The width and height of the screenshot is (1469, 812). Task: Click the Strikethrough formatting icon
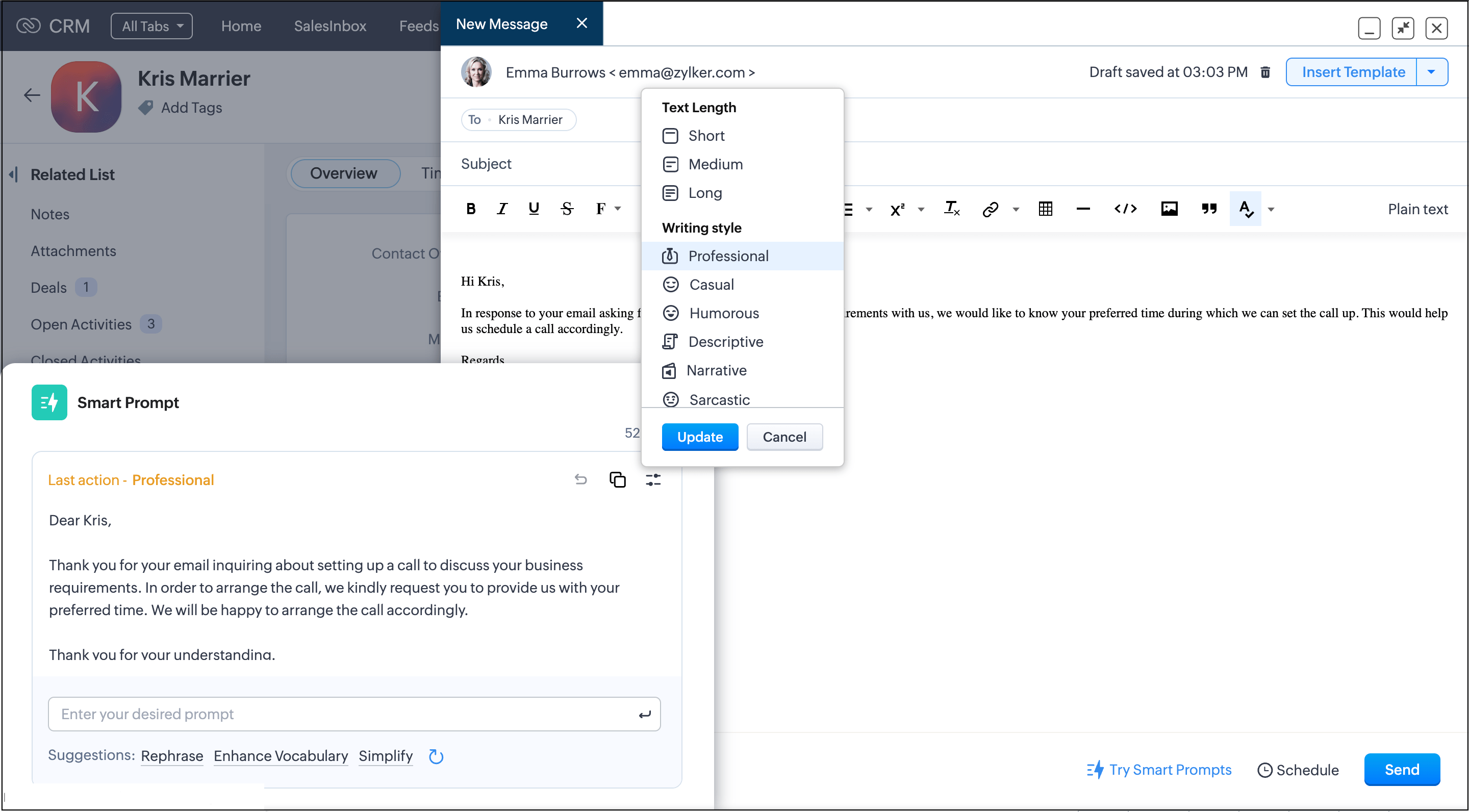566,207
